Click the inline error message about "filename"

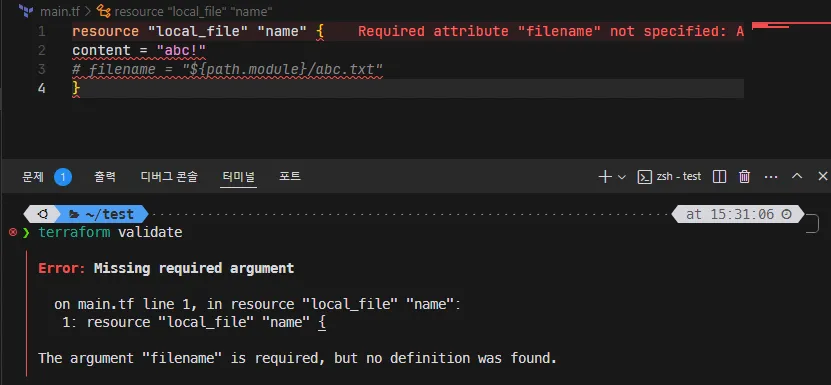tap(551, 32)
